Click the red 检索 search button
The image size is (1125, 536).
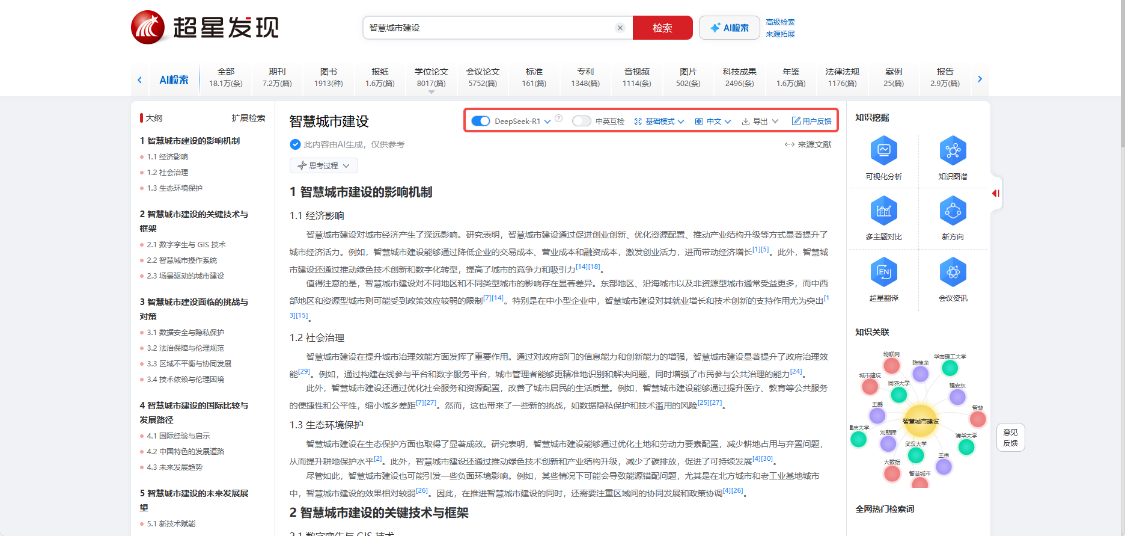click(662, 28)
